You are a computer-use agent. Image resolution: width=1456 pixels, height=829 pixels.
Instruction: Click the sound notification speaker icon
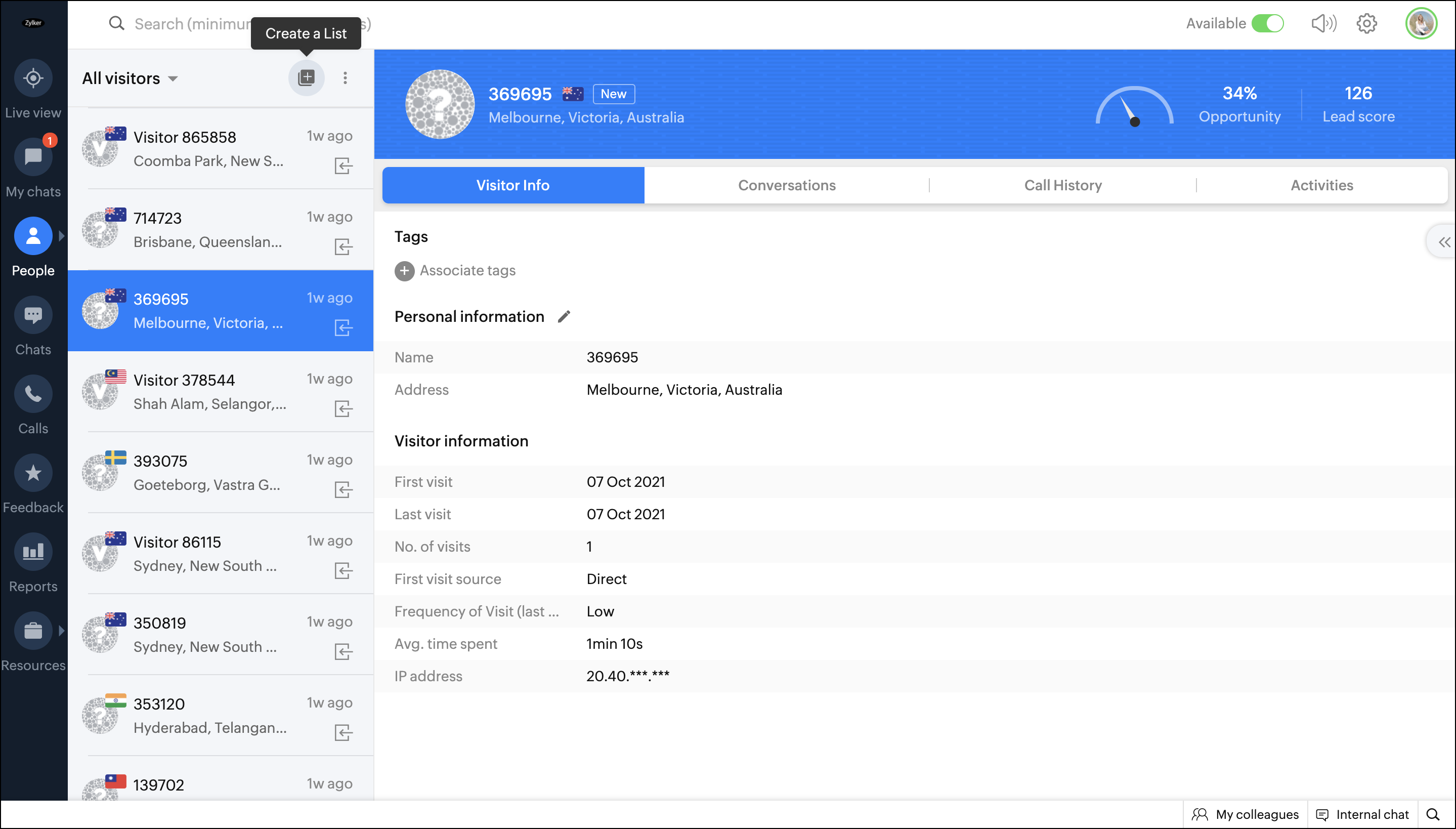point(1323,23)
